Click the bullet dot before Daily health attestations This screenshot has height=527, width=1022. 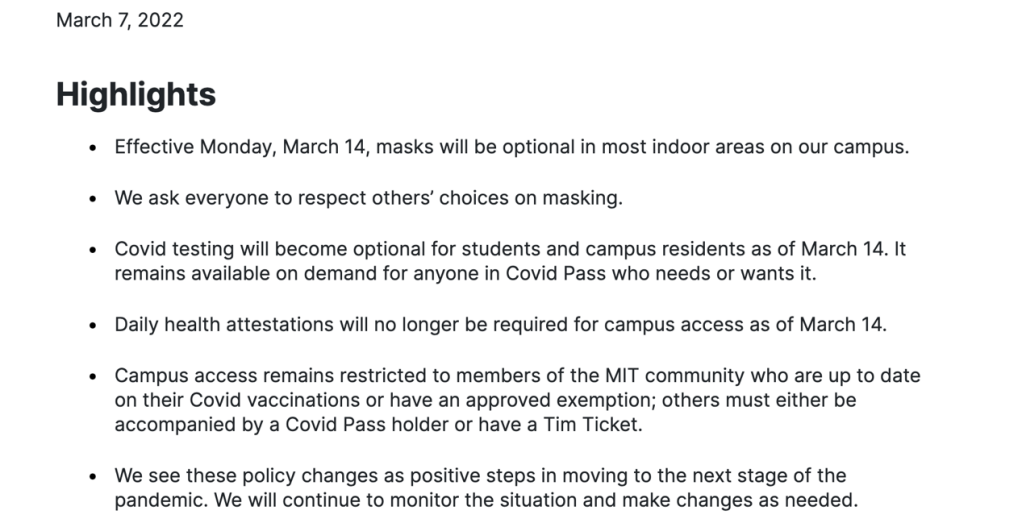coord(93,325)
